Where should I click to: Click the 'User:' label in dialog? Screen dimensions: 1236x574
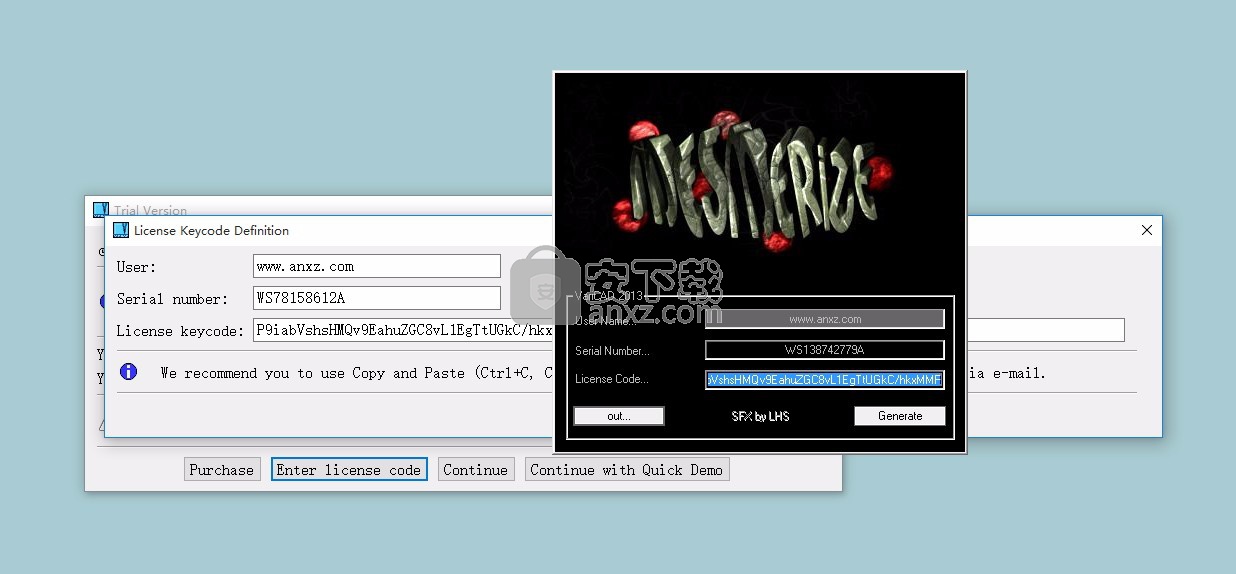(x=136, y=267)
